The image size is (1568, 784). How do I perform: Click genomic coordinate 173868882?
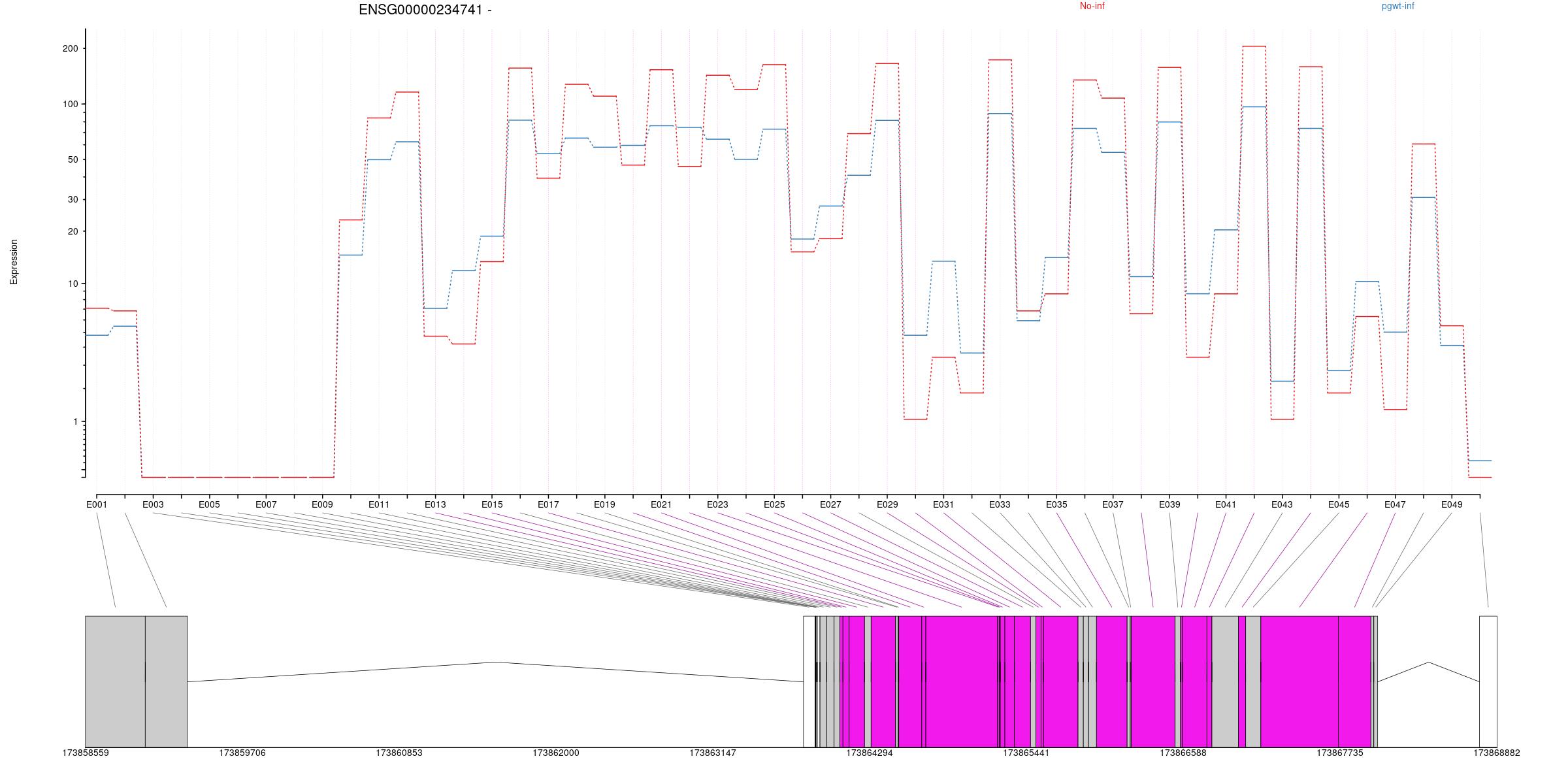(x=1496, y=753)
